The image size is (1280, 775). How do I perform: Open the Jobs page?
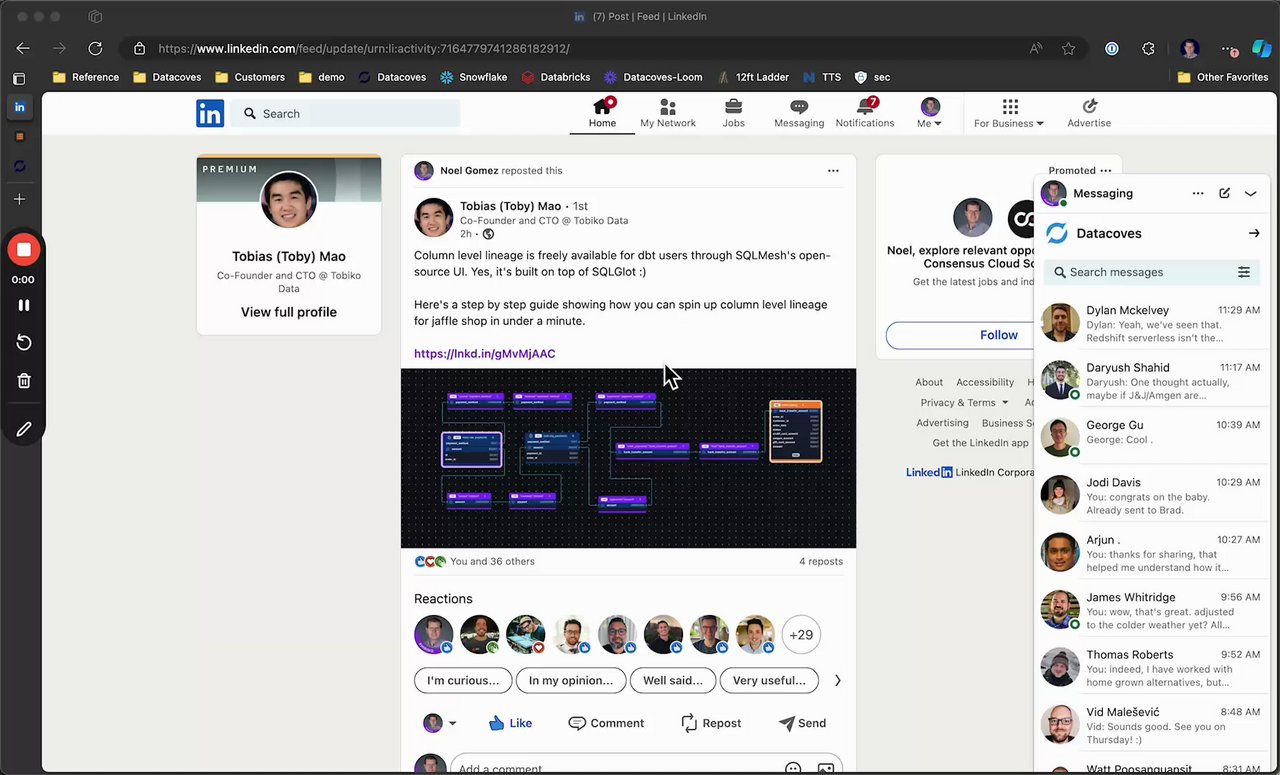coord(734,114)
